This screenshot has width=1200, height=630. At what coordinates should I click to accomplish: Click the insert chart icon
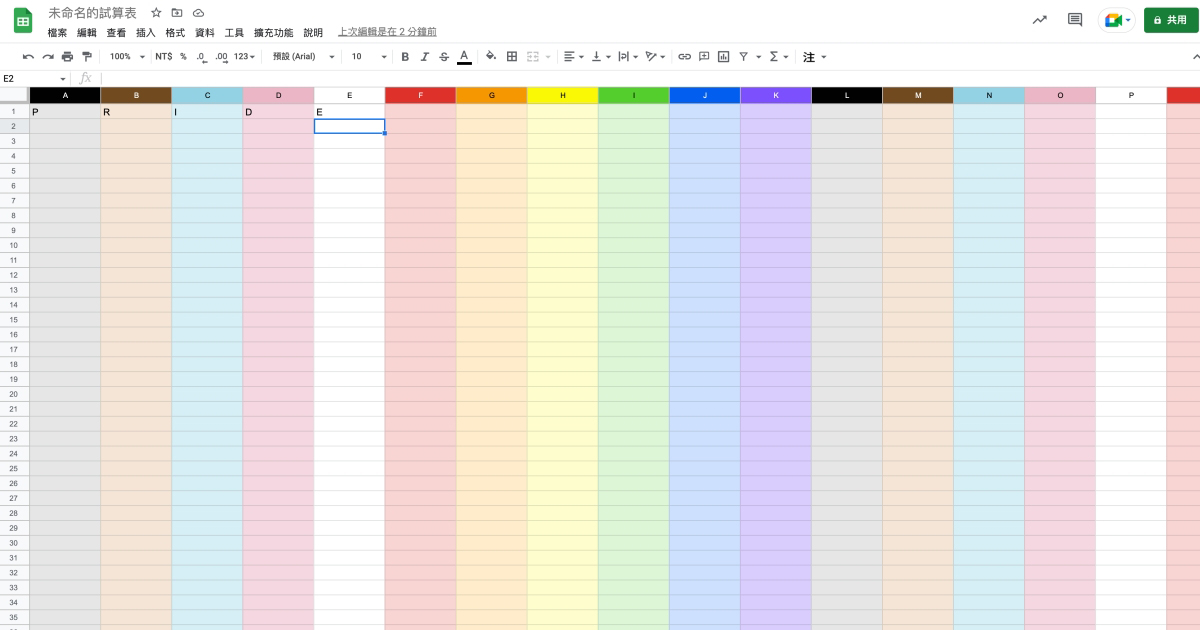point(724,57)
